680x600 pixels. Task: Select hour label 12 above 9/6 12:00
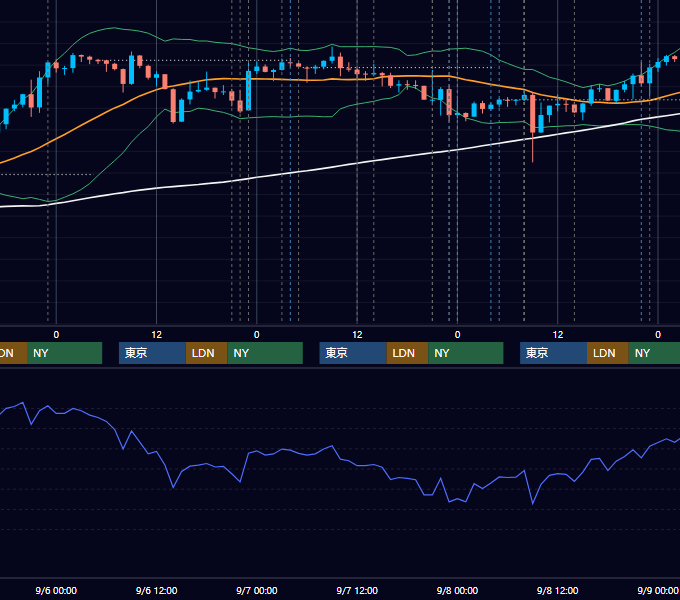pyautogui.click(x=157, y=335)
